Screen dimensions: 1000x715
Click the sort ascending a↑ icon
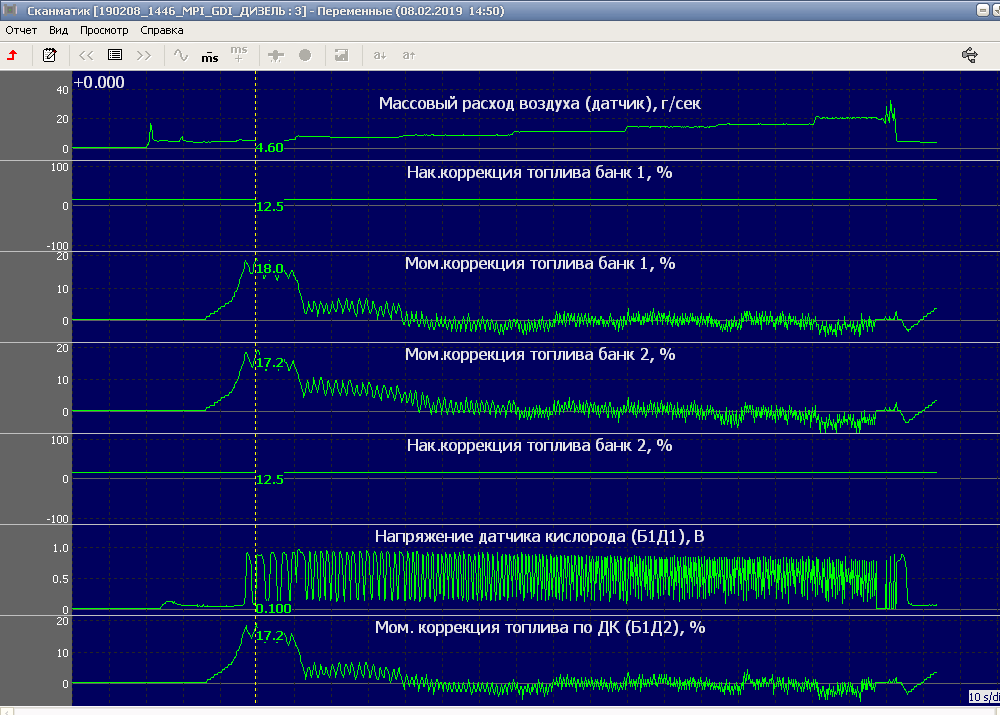point(408,55)
